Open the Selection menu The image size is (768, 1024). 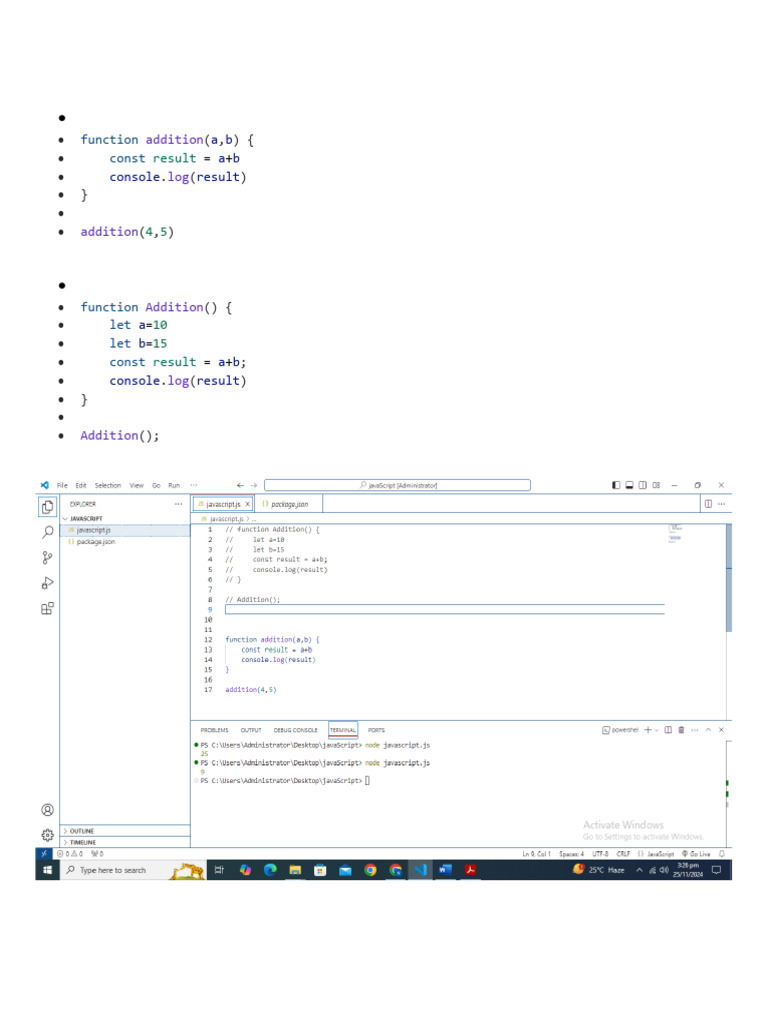click(x=108, y=485)
